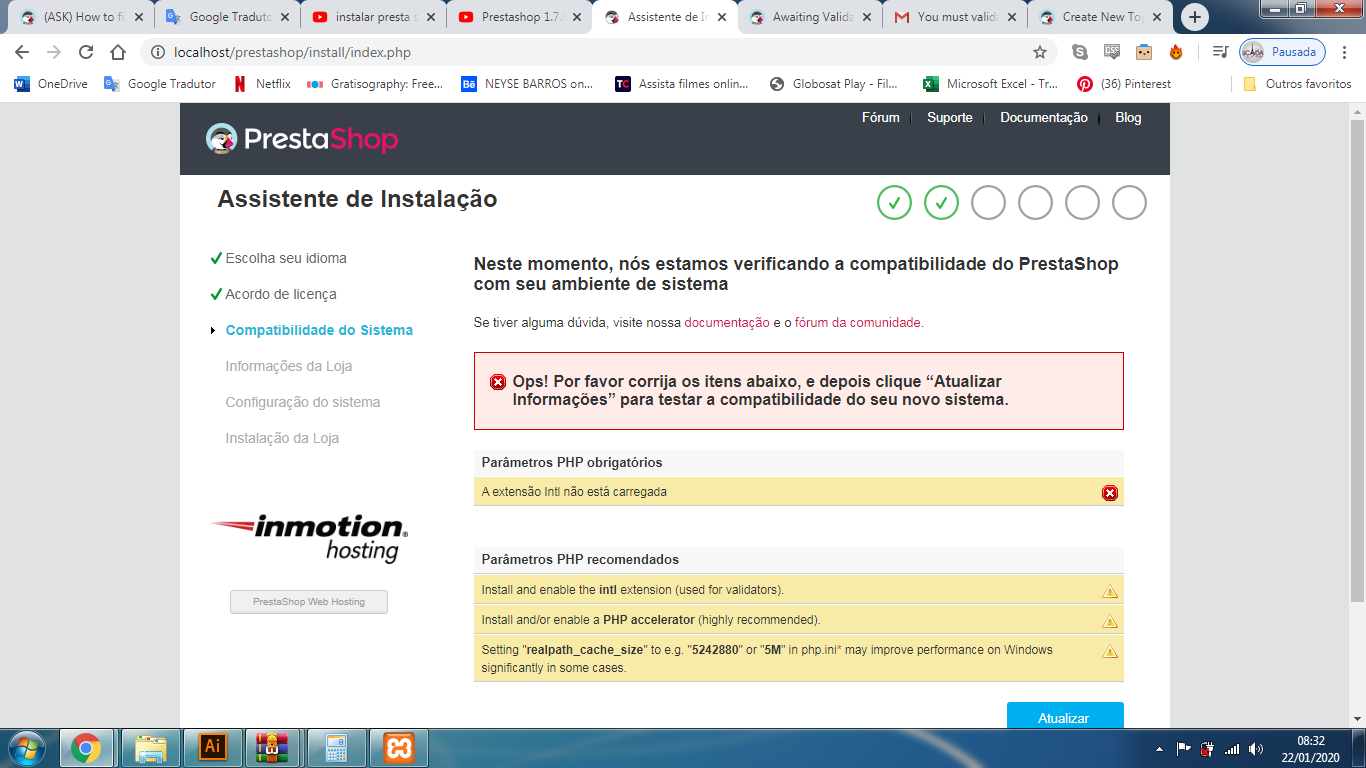
Task: Open the OneDrive bookmark
Action: pos(51,84)
